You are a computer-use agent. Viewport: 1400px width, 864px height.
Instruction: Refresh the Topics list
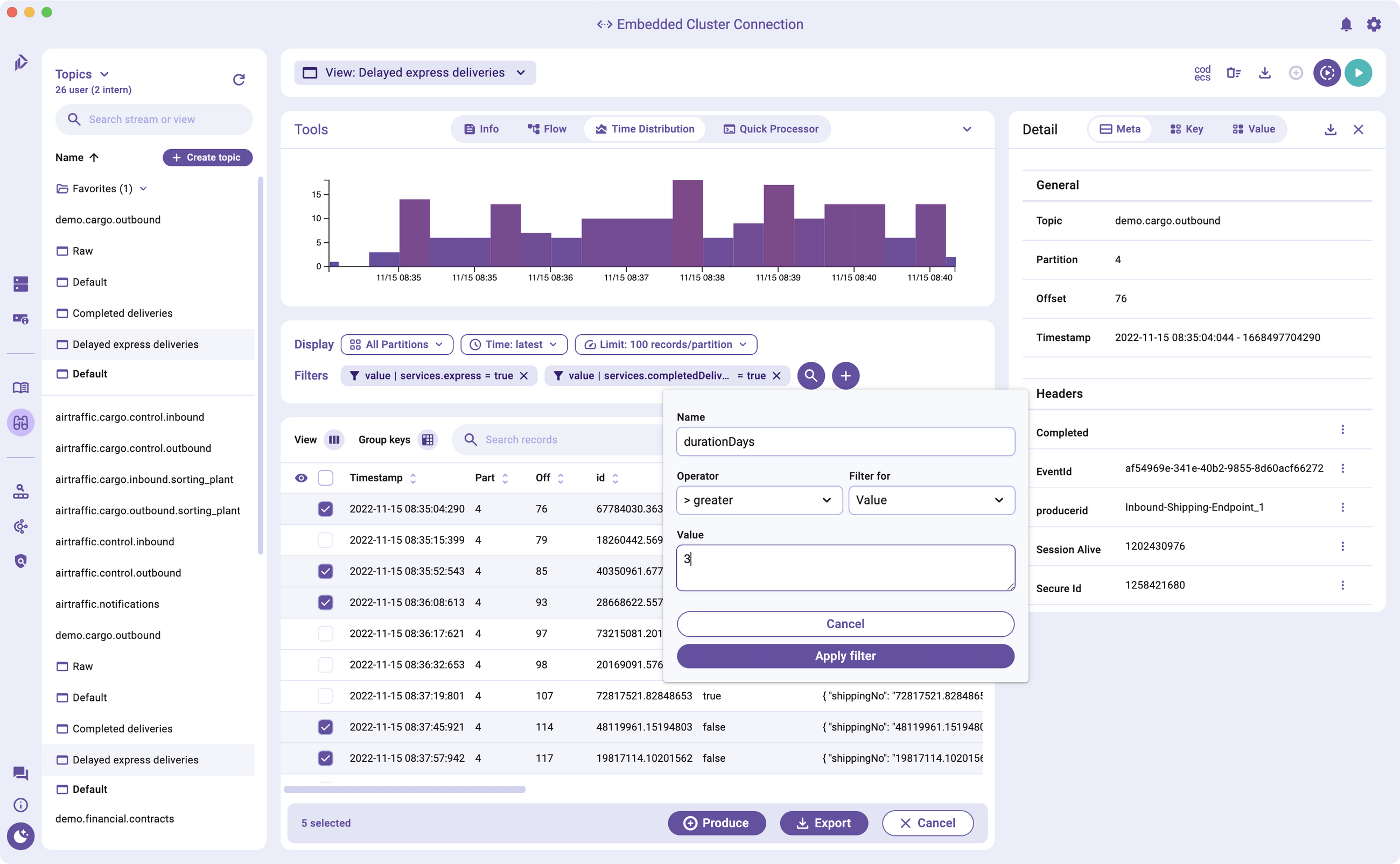pyautogui.click(x=239, y=80)
